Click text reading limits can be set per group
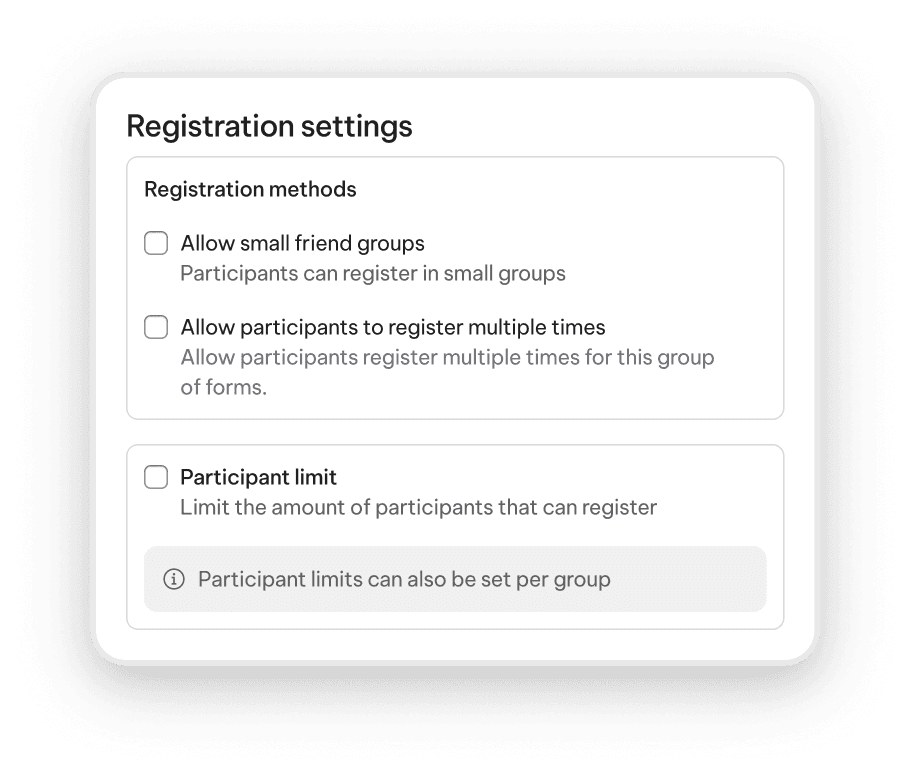The image size is (911, 774). pos(404,579)
